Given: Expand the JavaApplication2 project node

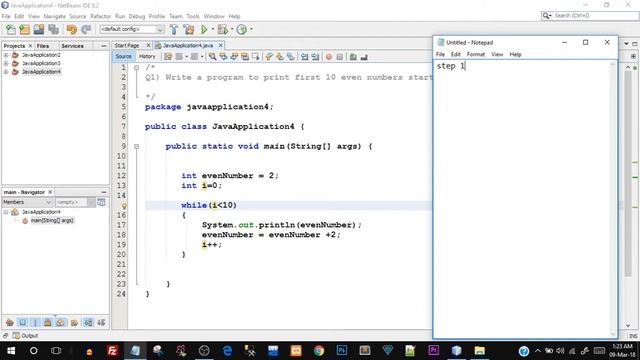Looking at the screenshot, I should tap(6, 55).
